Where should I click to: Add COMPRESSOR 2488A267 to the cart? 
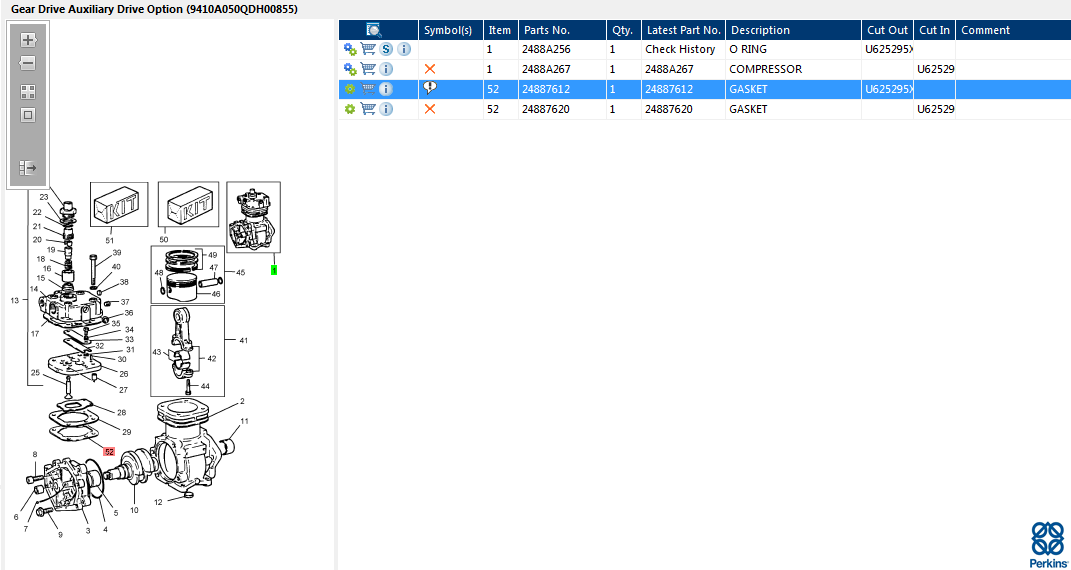point(368,69)
